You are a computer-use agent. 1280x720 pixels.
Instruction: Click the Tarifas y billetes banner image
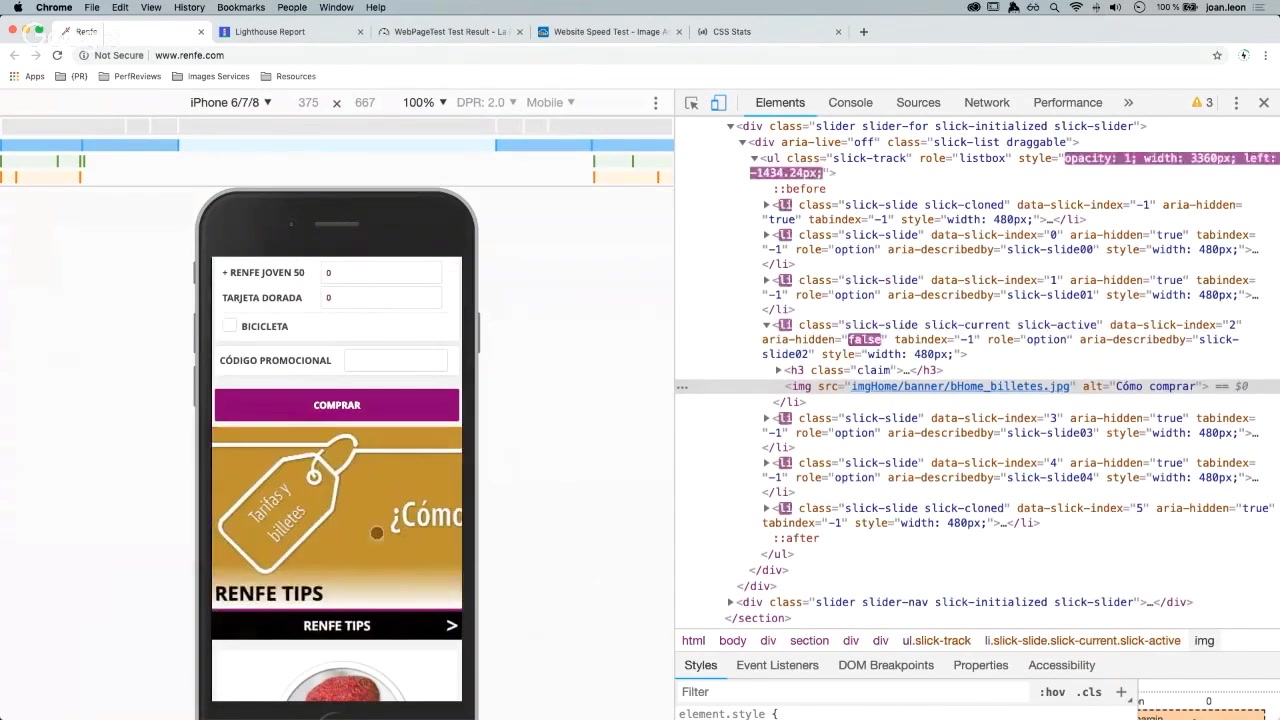click(337, 516)
